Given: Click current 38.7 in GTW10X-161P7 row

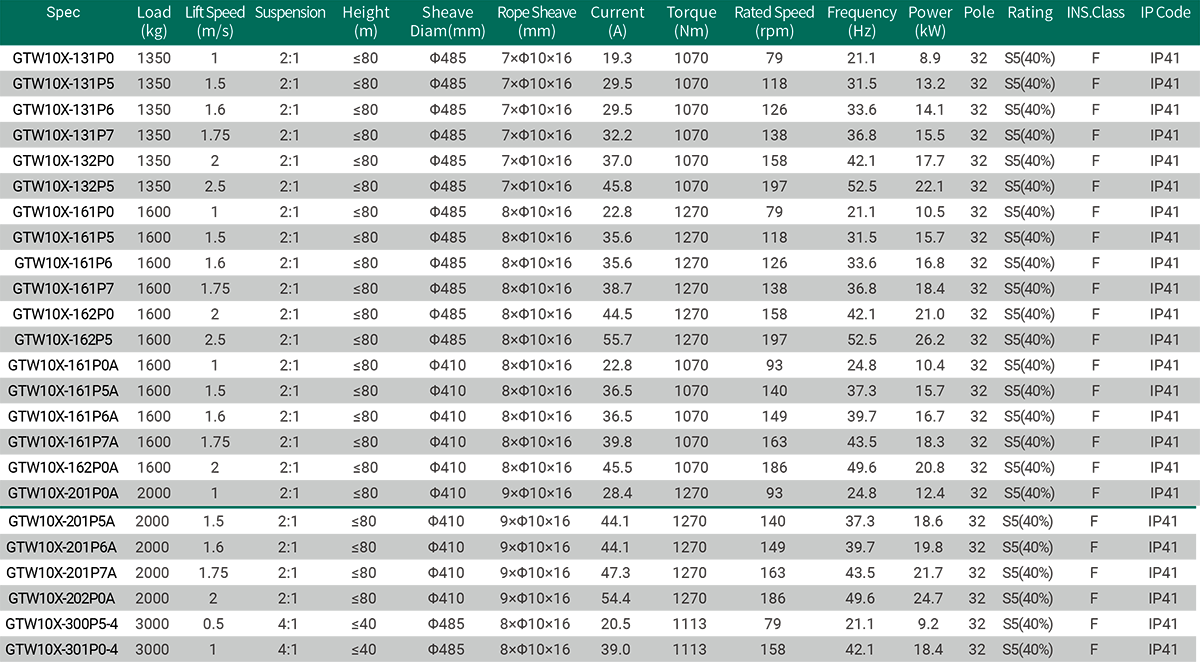Looking at the screenshot, I should (x=617, y=288).
